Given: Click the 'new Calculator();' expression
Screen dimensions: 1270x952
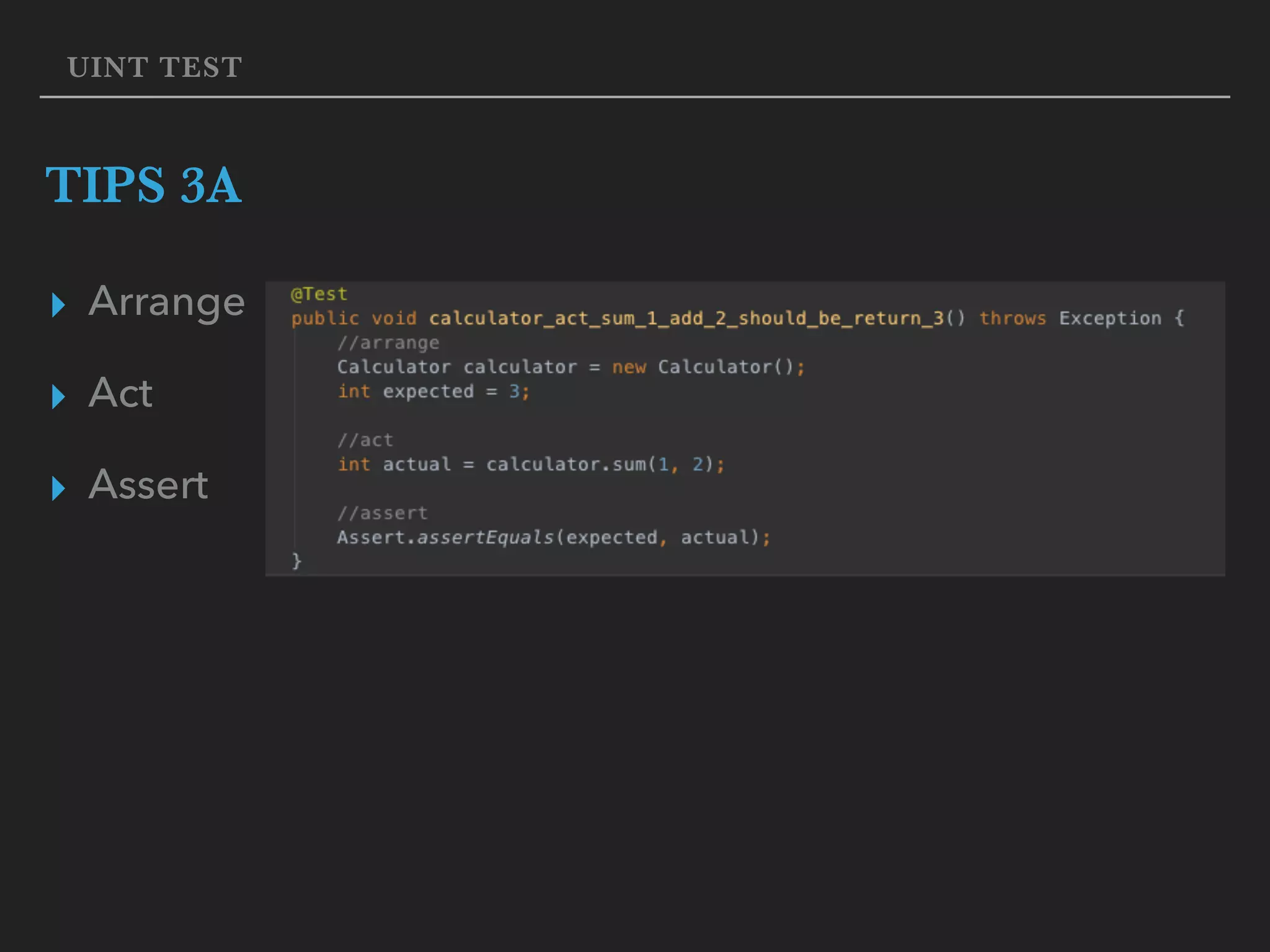Looking at the screenshot, I should (x=708, y=367).
